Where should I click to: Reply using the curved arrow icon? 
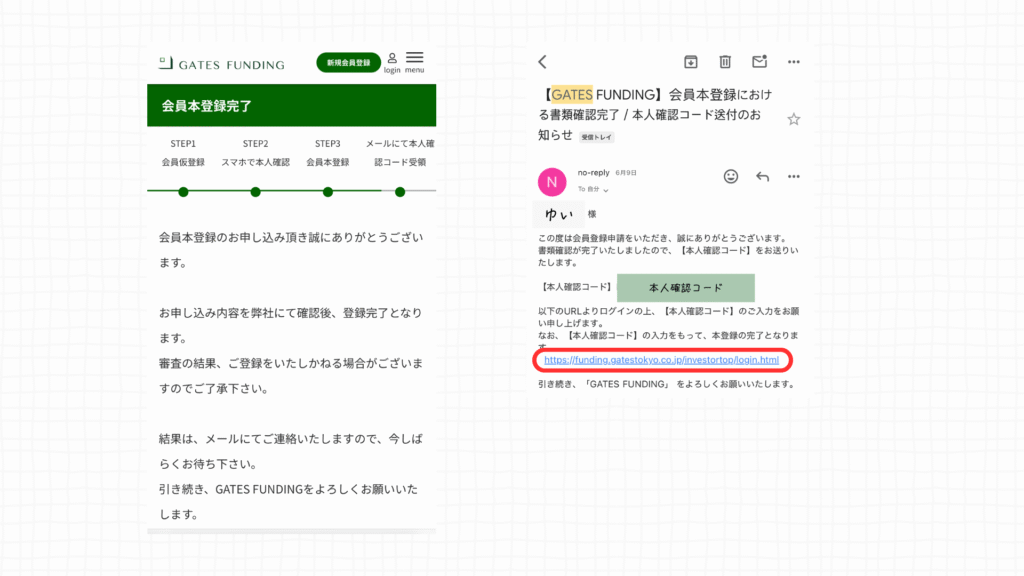click(x=762, y=176)
